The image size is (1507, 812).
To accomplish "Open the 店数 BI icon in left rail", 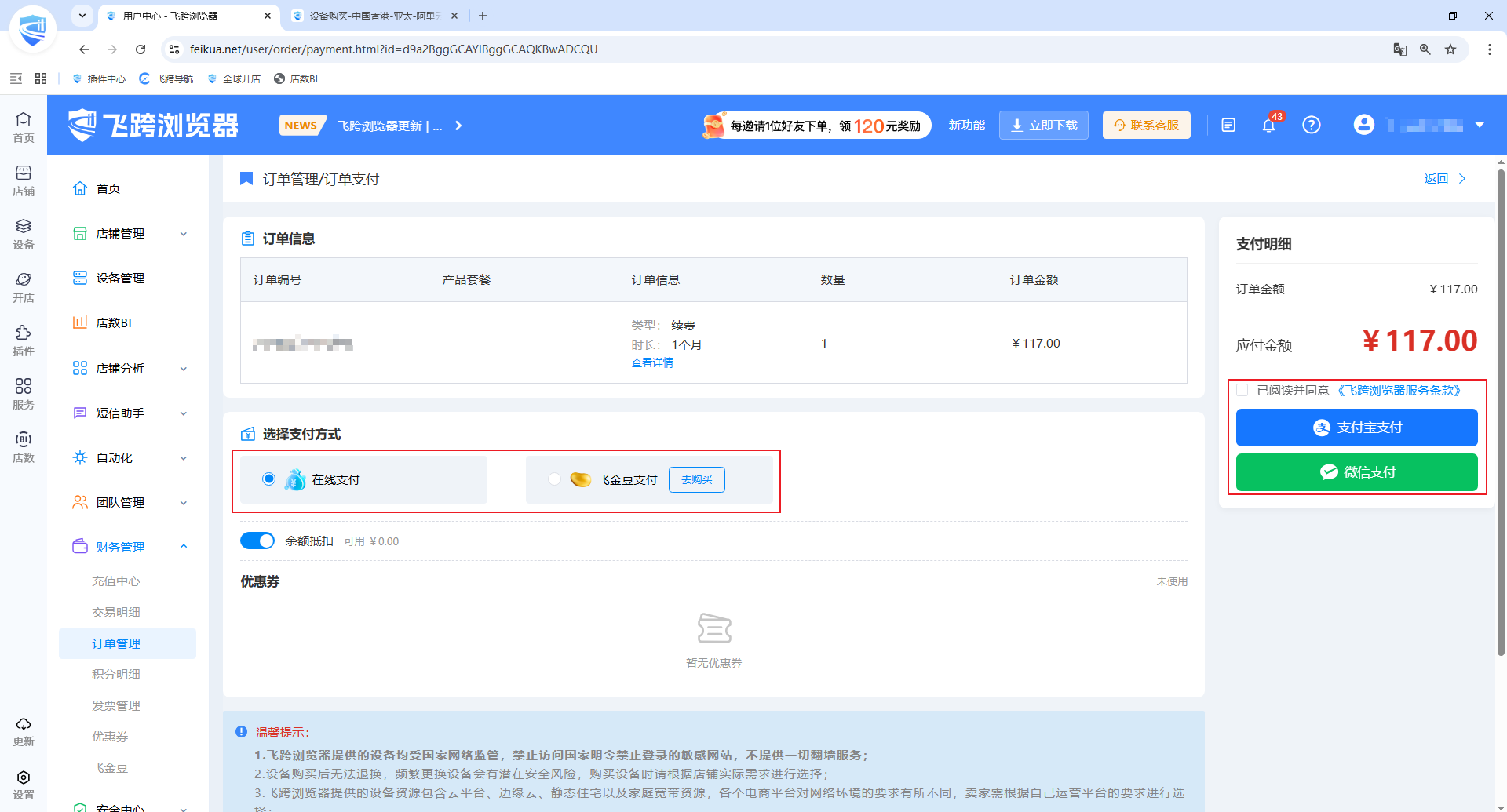I will click(x=24, y=446).
